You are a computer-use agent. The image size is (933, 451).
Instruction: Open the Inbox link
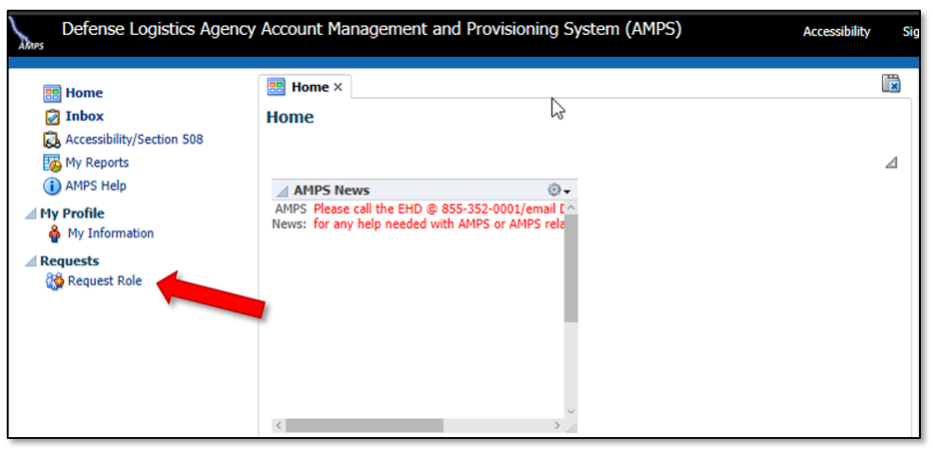pos(84,117)
